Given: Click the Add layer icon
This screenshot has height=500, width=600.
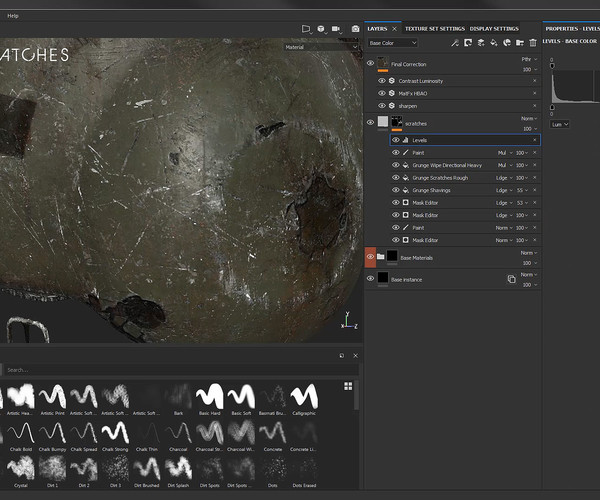Looking at the screenshot, I should [481, 43].
